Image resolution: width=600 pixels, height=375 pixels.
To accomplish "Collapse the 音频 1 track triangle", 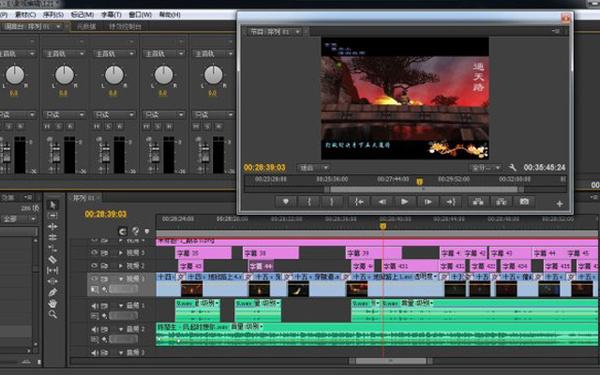I will [121, 306].
